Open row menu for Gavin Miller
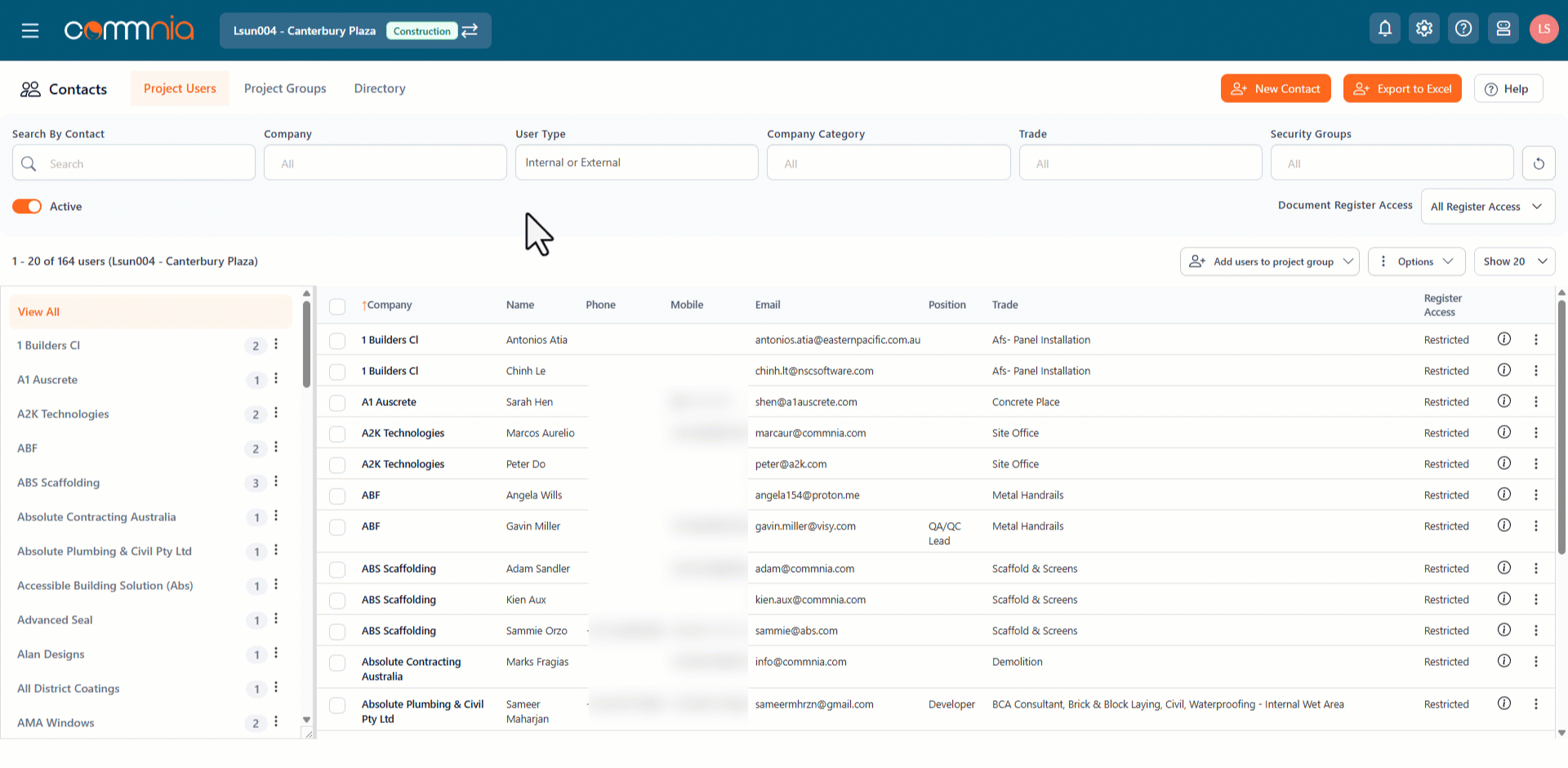This screenshot has height=768, width=1568. tap(1536, 526)
